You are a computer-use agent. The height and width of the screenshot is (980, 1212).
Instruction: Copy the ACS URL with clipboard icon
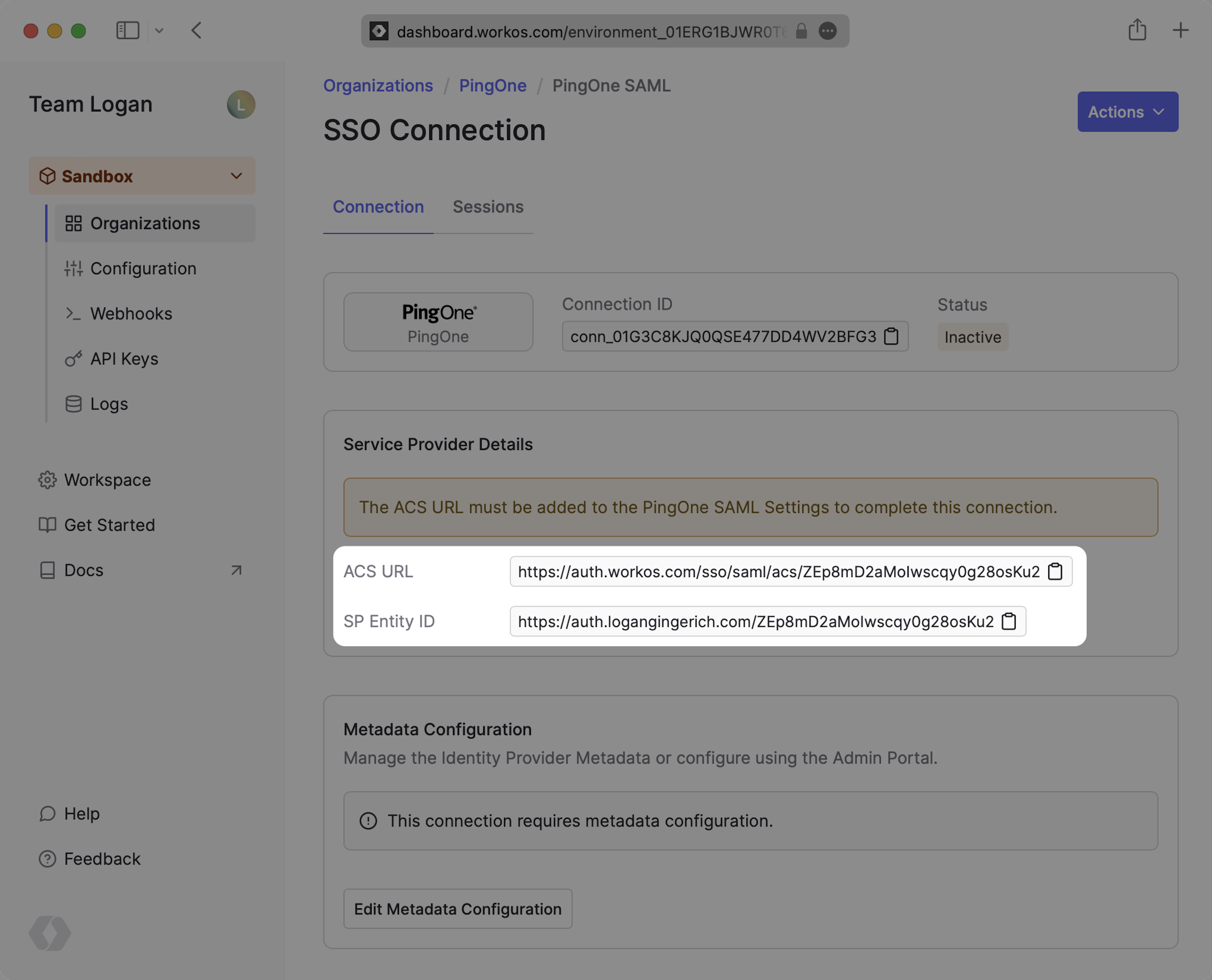(1055, 571)
